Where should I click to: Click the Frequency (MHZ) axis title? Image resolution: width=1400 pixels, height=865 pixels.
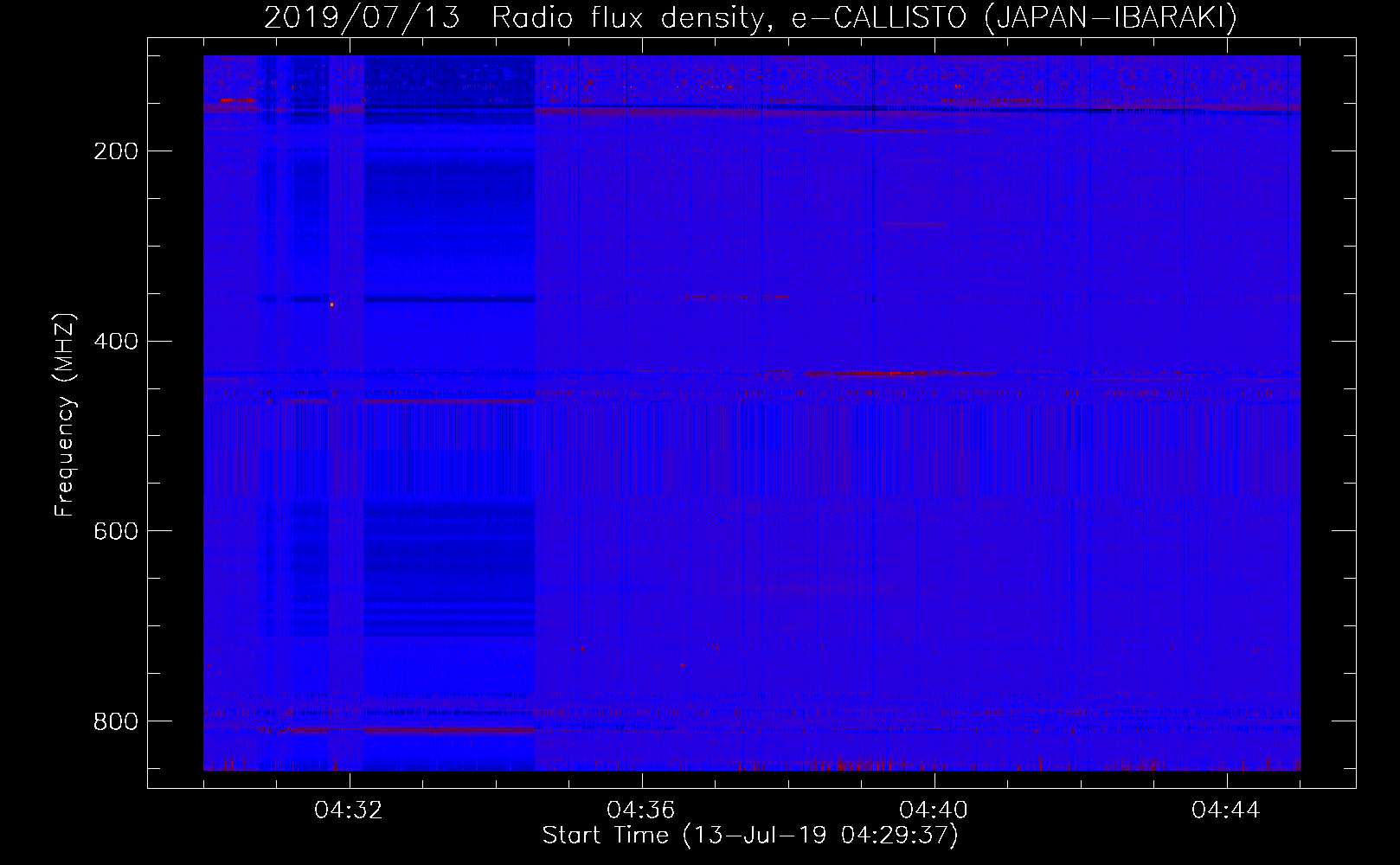pos(65,414)
